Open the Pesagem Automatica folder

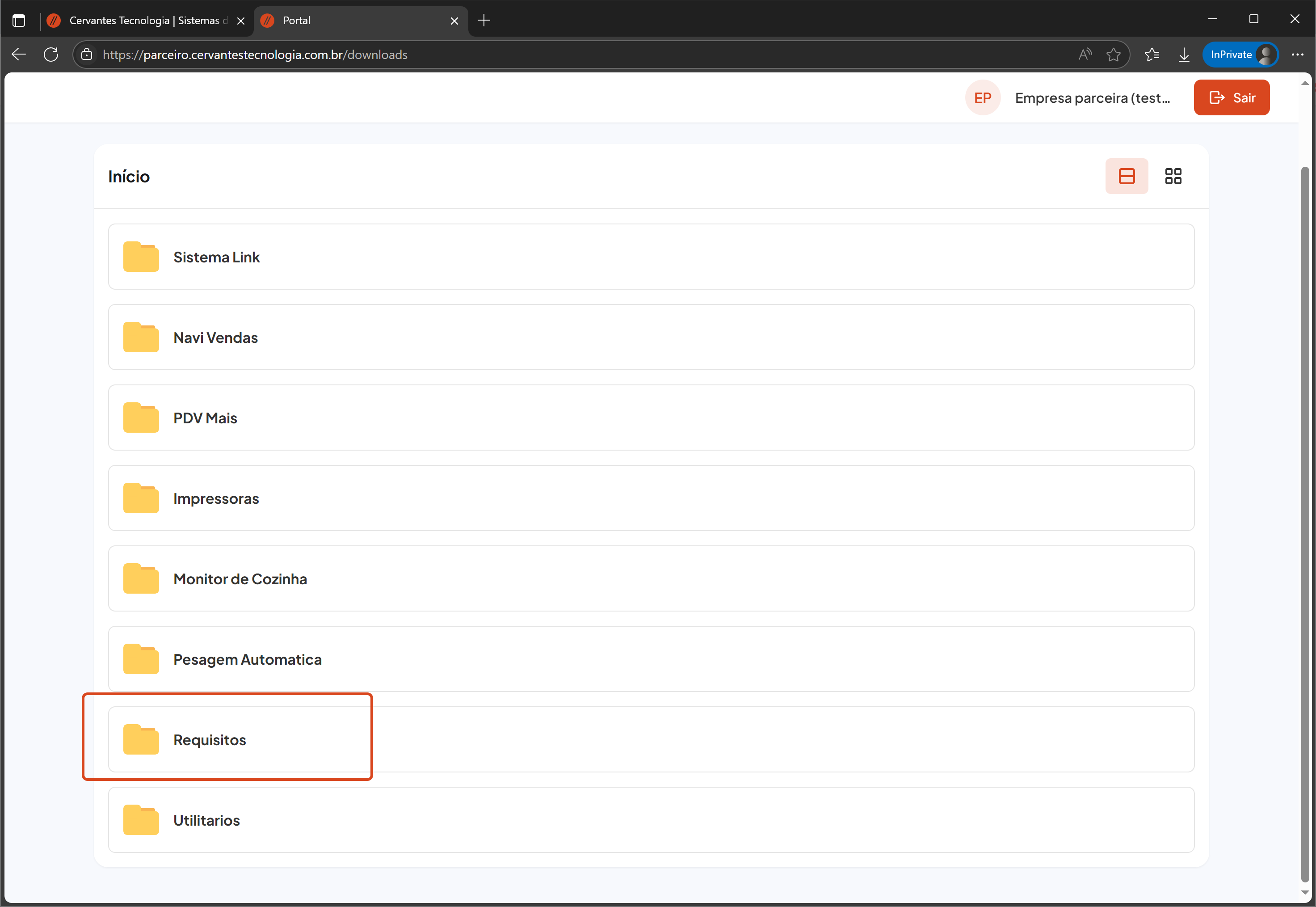coord(247,659)
